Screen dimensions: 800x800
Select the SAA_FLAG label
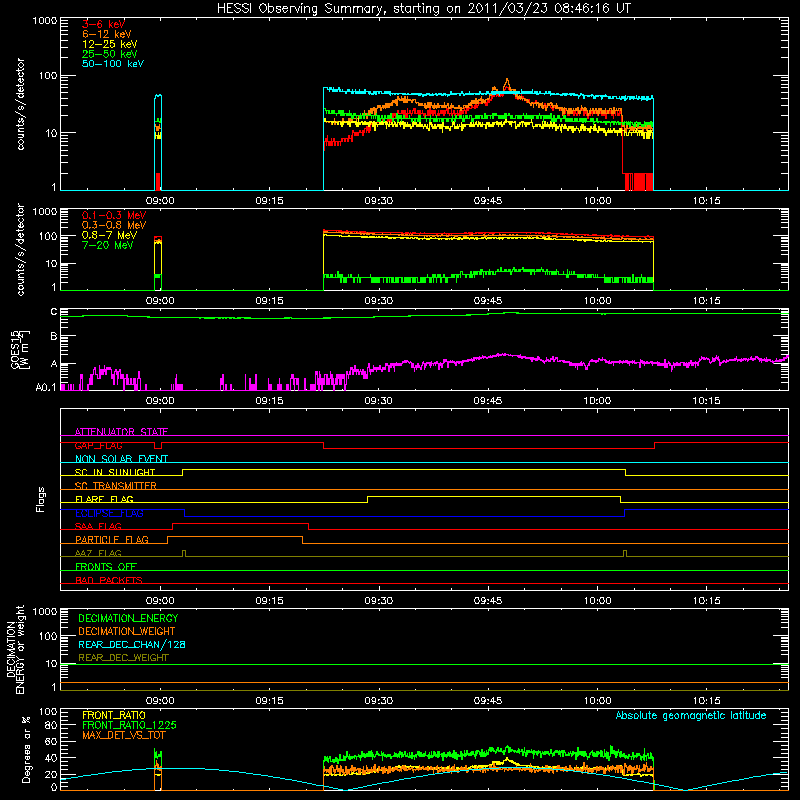point(98,526)
